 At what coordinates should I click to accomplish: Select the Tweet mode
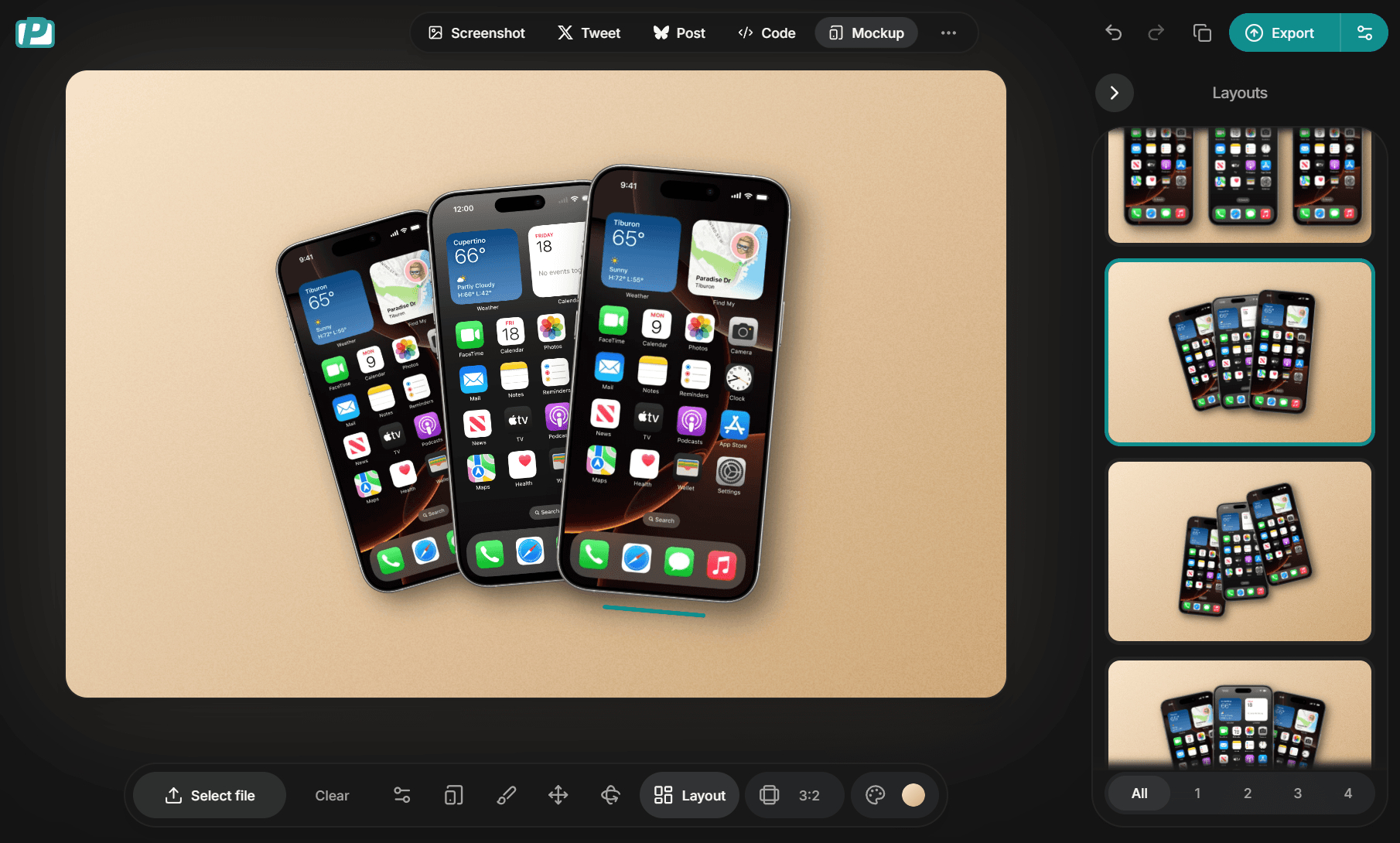tap(589, 32)
